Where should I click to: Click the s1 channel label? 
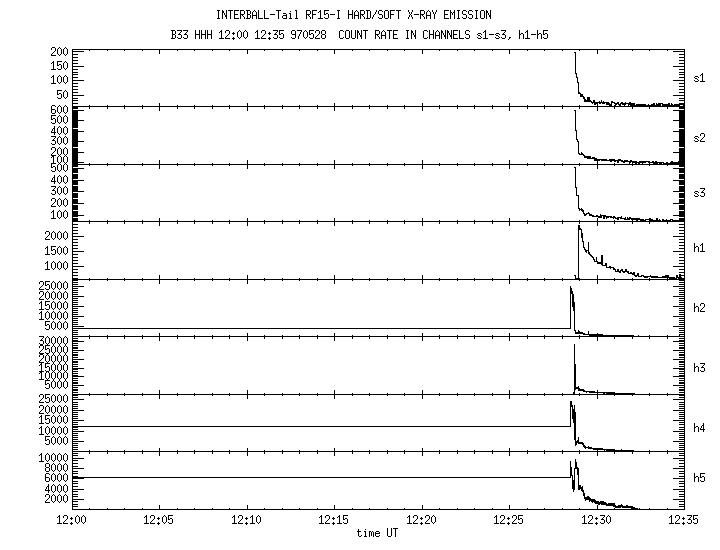pos(700,77)
